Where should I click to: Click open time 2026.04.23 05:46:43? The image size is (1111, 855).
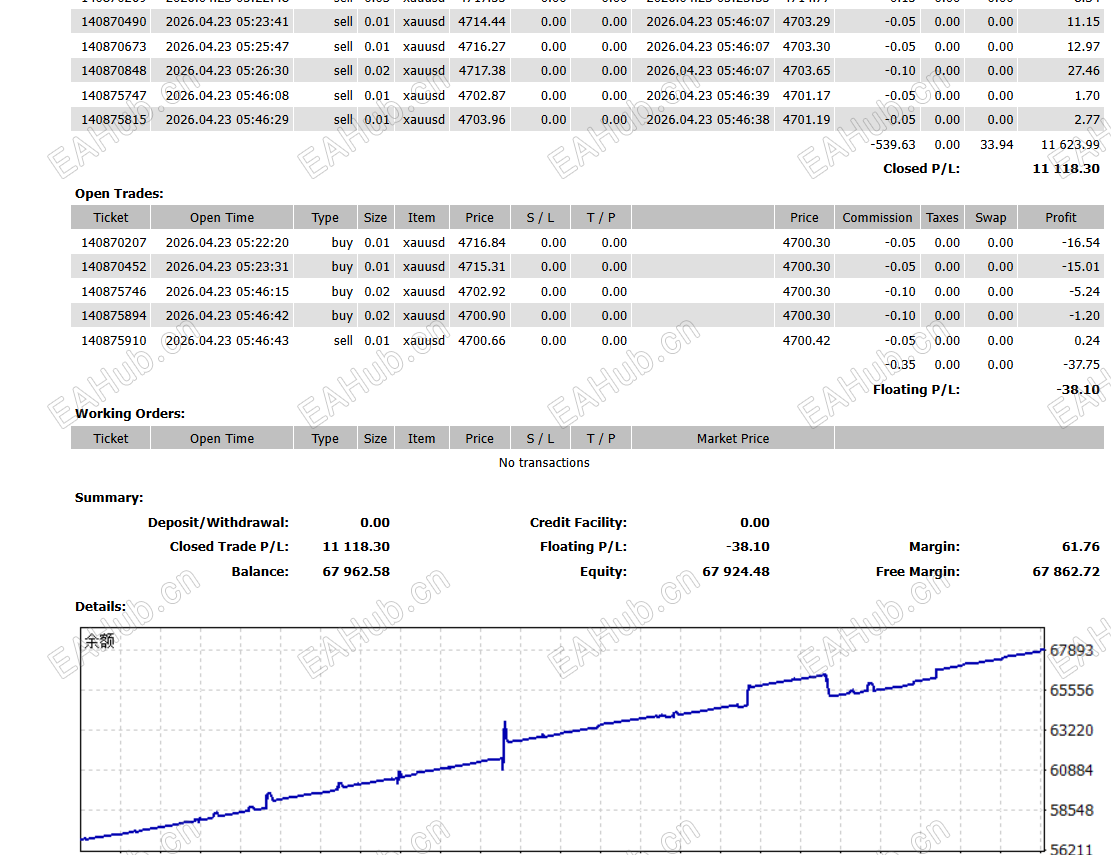pyautogui.click(x=227, y=341)
